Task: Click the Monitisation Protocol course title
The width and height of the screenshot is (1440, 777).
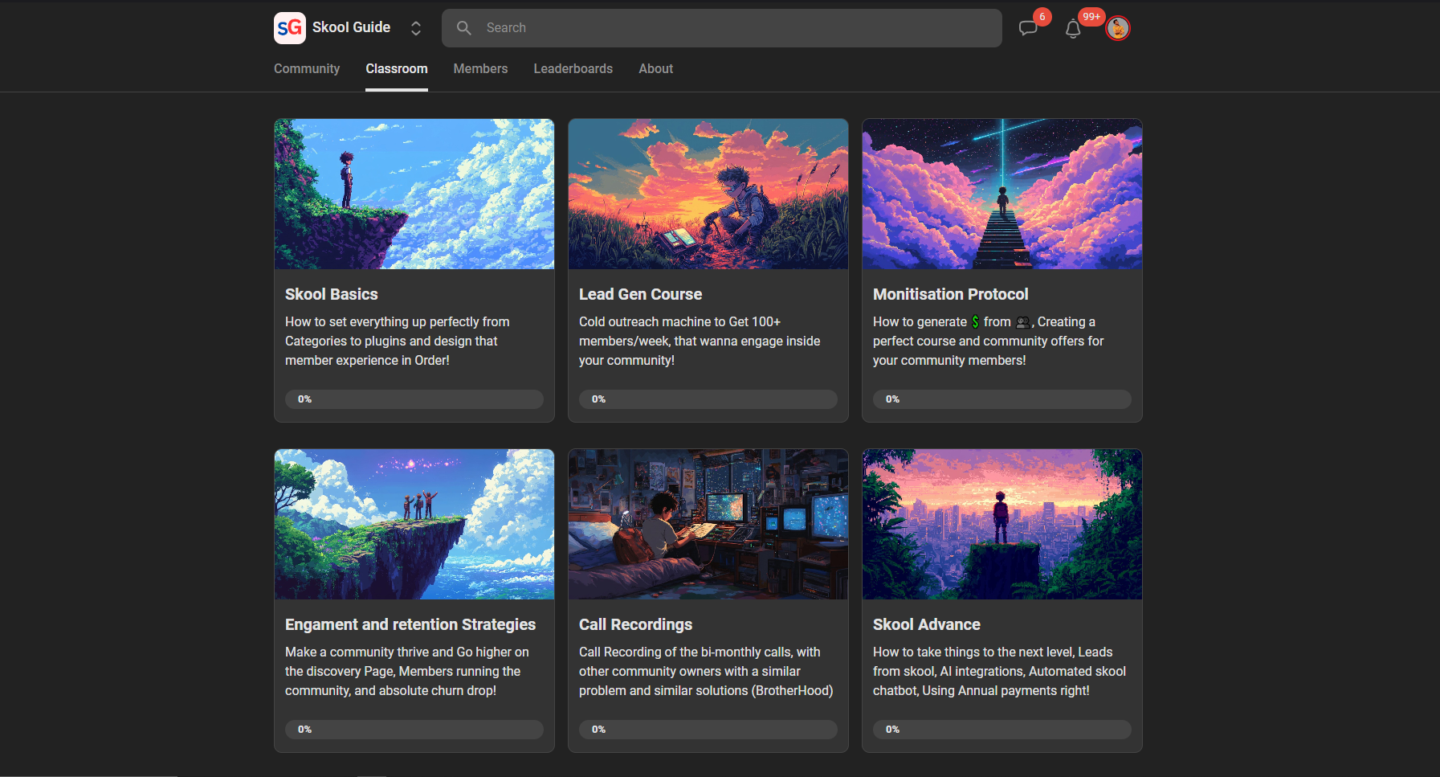Action: (950, 294)
